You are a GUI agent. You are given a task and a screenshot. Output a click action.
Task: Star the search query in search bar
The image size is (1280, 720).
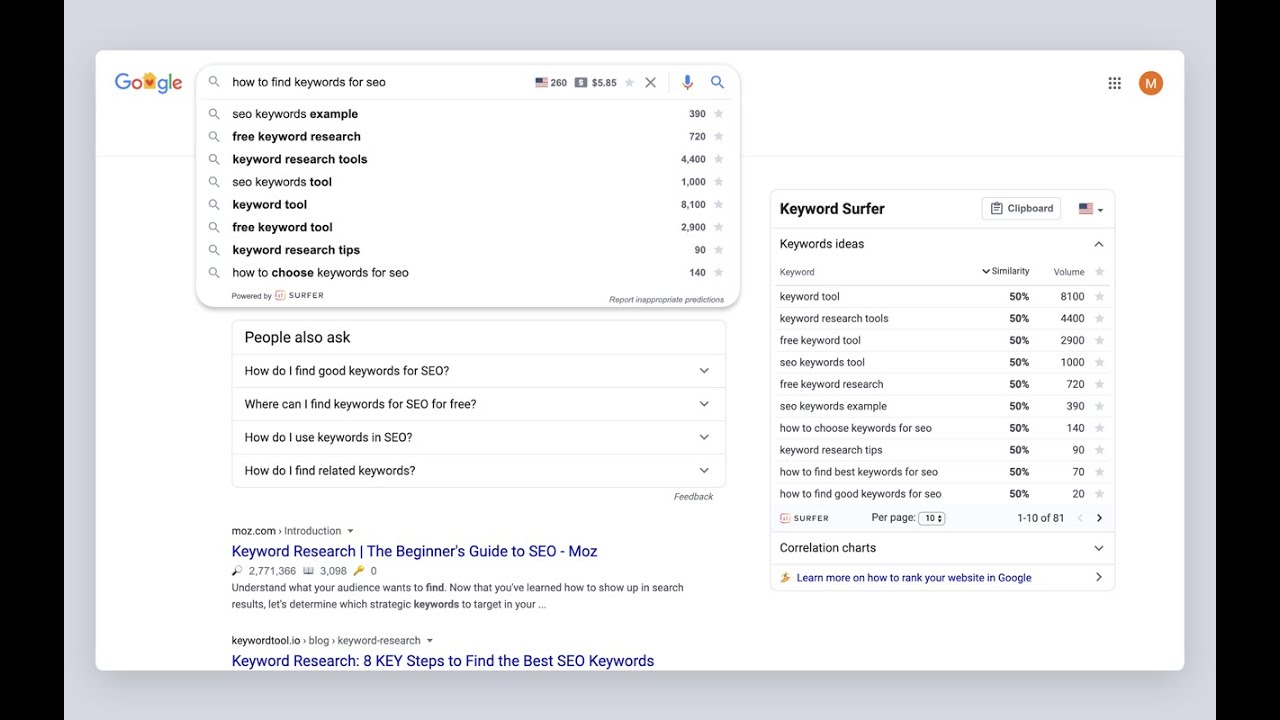click(629, 83)
